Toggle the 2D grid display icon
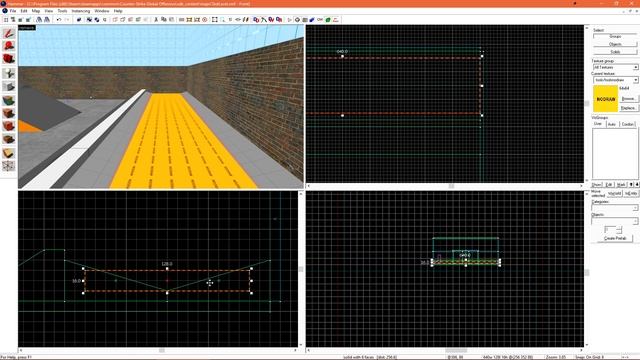The height and width of the screenshot is (360, 640). pos(6,20)
